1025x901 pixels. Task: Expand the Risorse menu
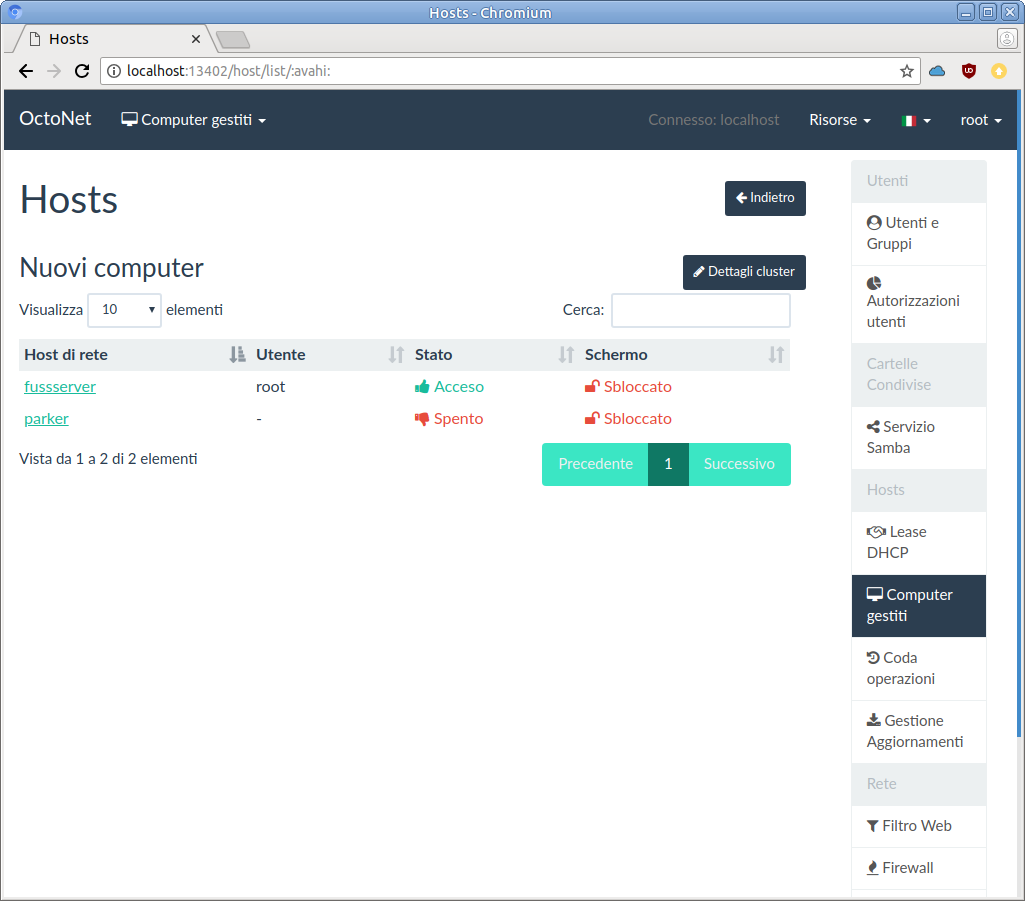click(x=840, y=120)
